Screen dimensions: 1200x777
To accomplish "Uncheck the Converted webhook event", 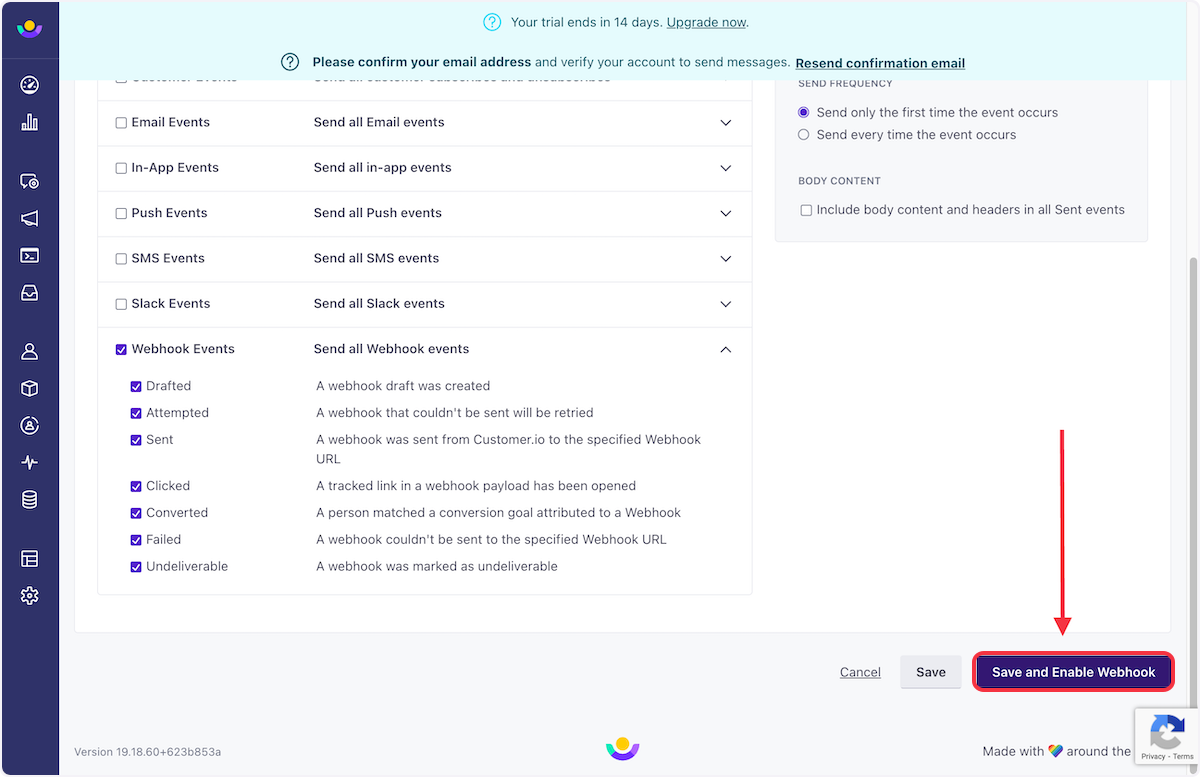I will pos(136,513).
